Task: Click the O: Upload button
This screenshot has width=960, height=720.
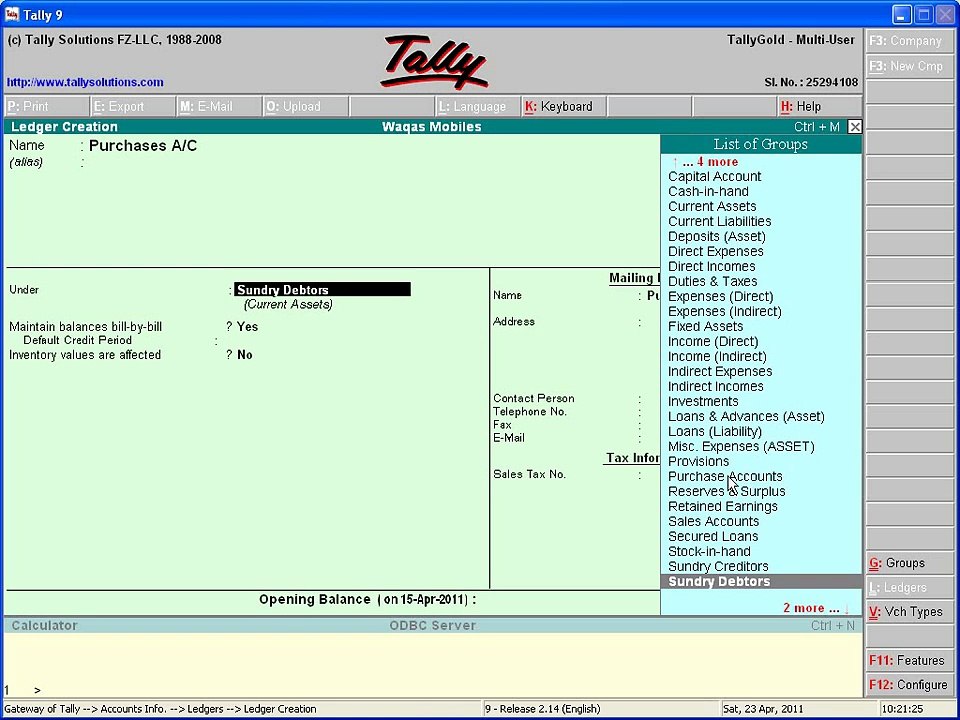Action: 305,107
